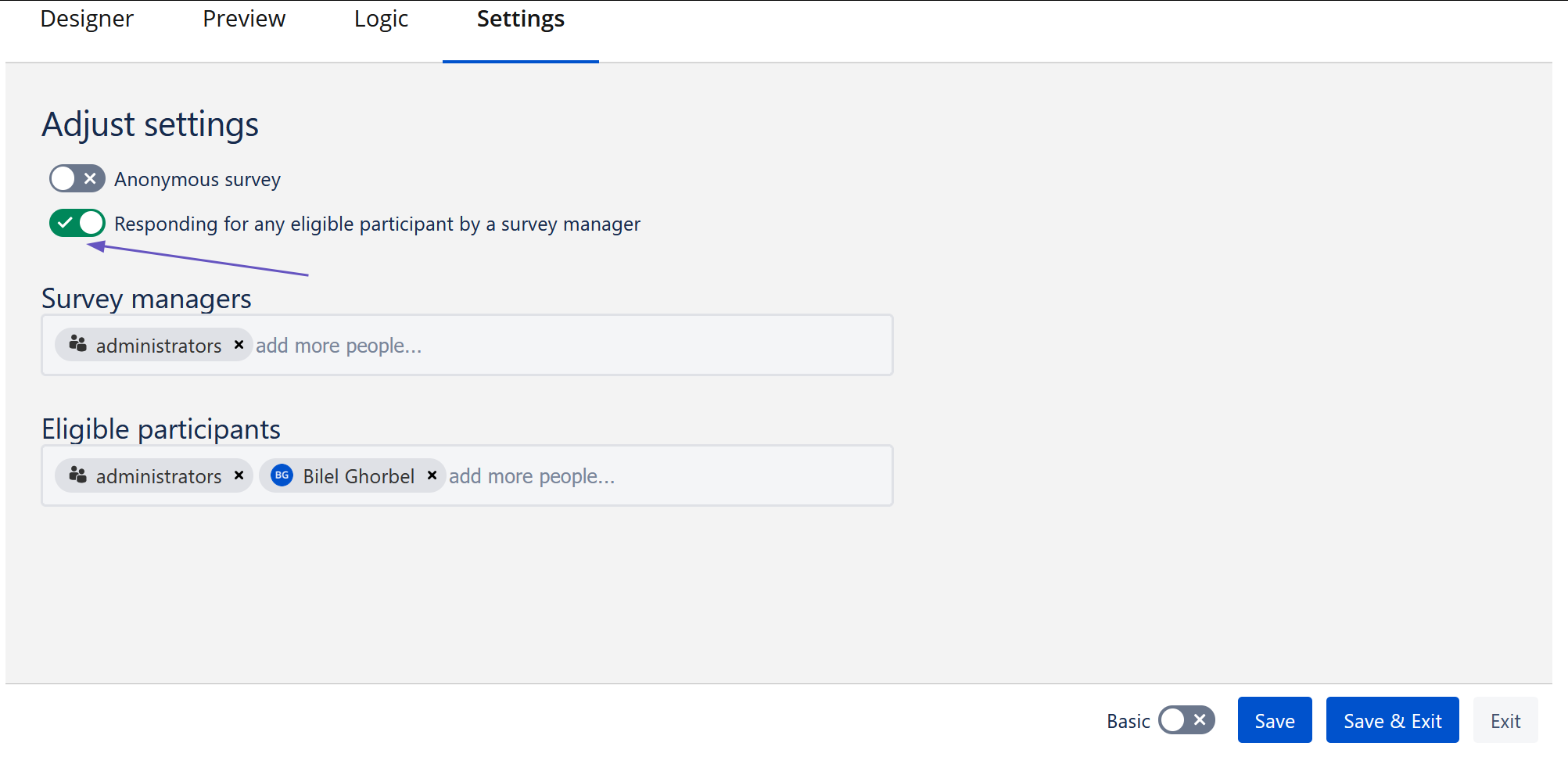This screenshot has height=764, width=1568.
Task: Remove Bilel Ghorbel from Eligible participants
Action: (x=432, y=475)
